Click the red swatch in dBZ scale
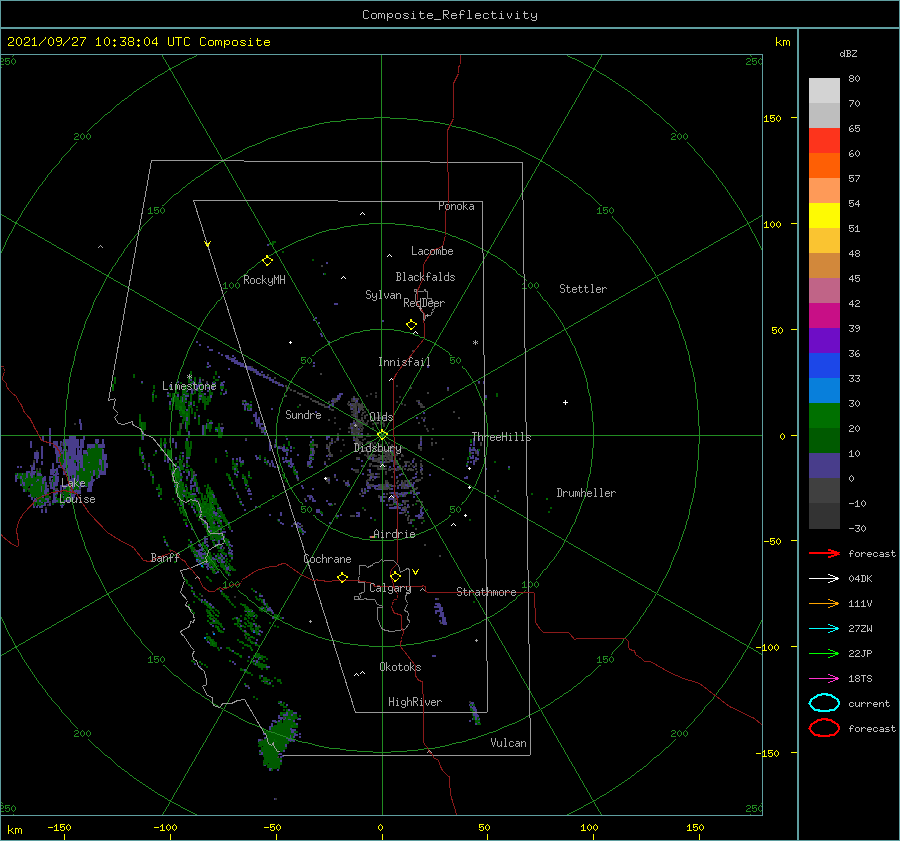 [824, 141]
